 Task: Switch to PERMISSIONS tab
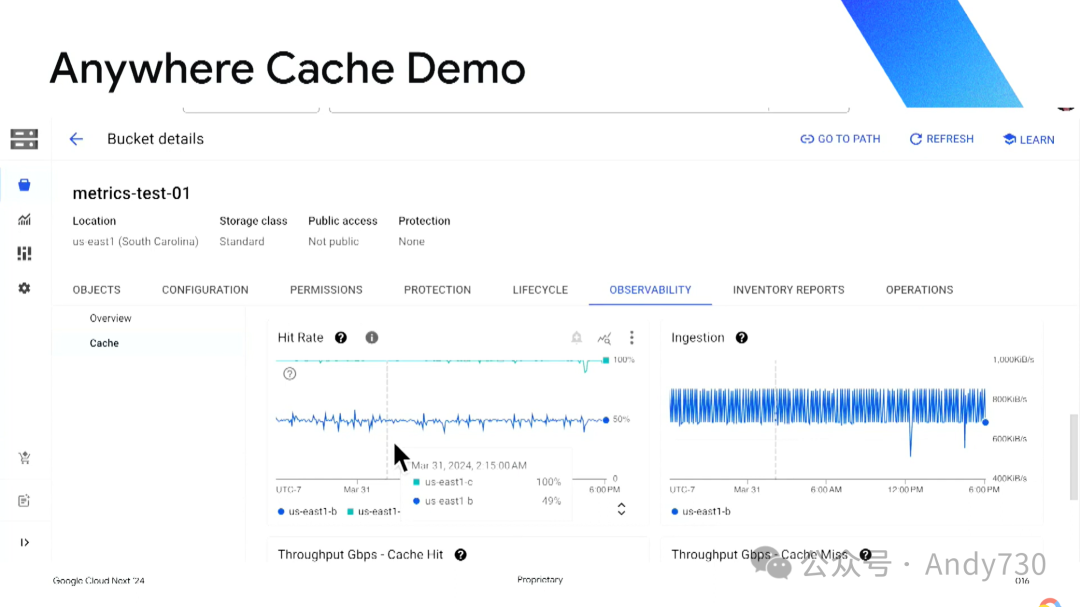[x=326, y=290]
